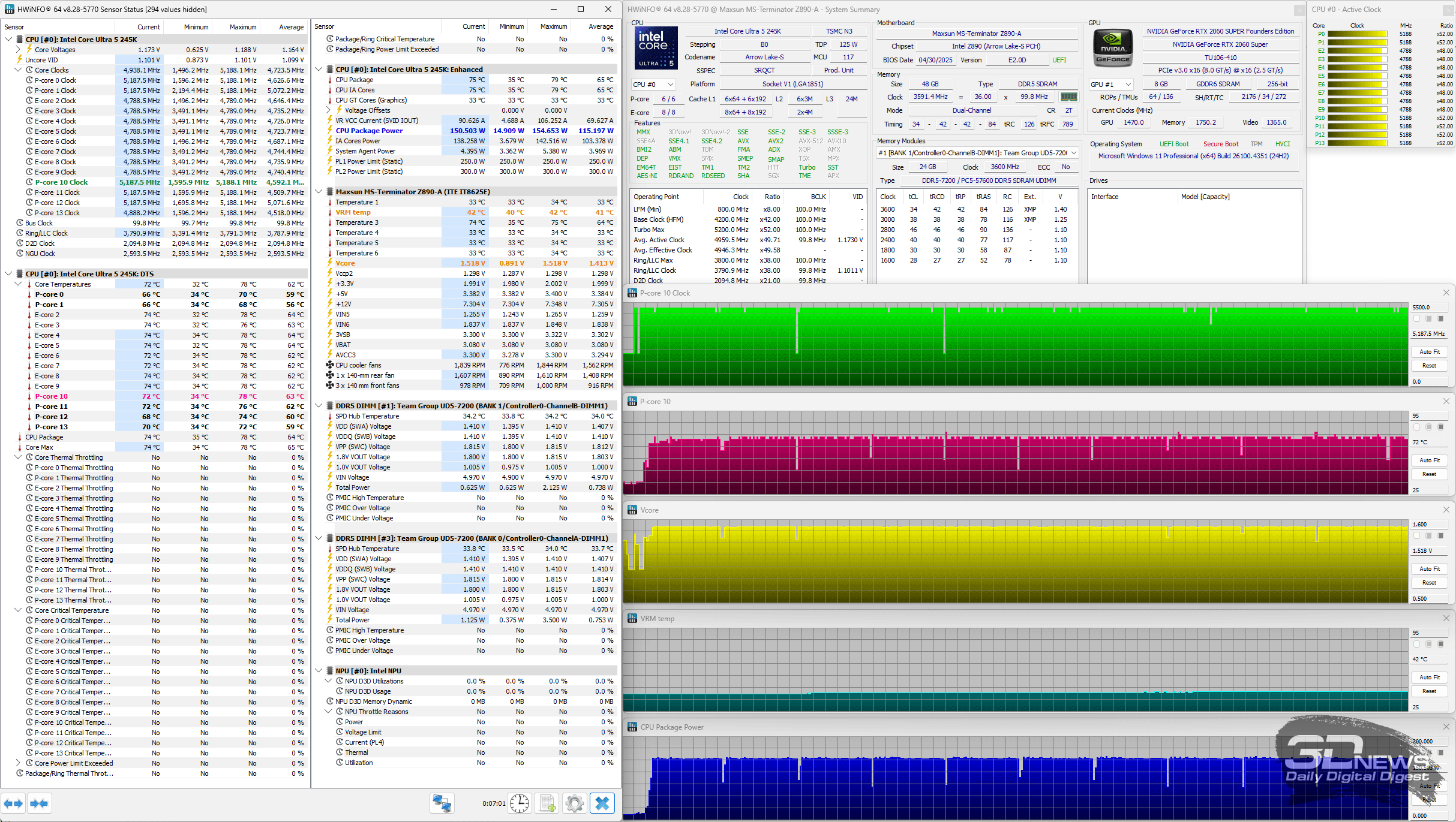This screenshot has height=822, width=1456.
Task: Click the Average column header in right sensor pane
Action: [593, 26]
